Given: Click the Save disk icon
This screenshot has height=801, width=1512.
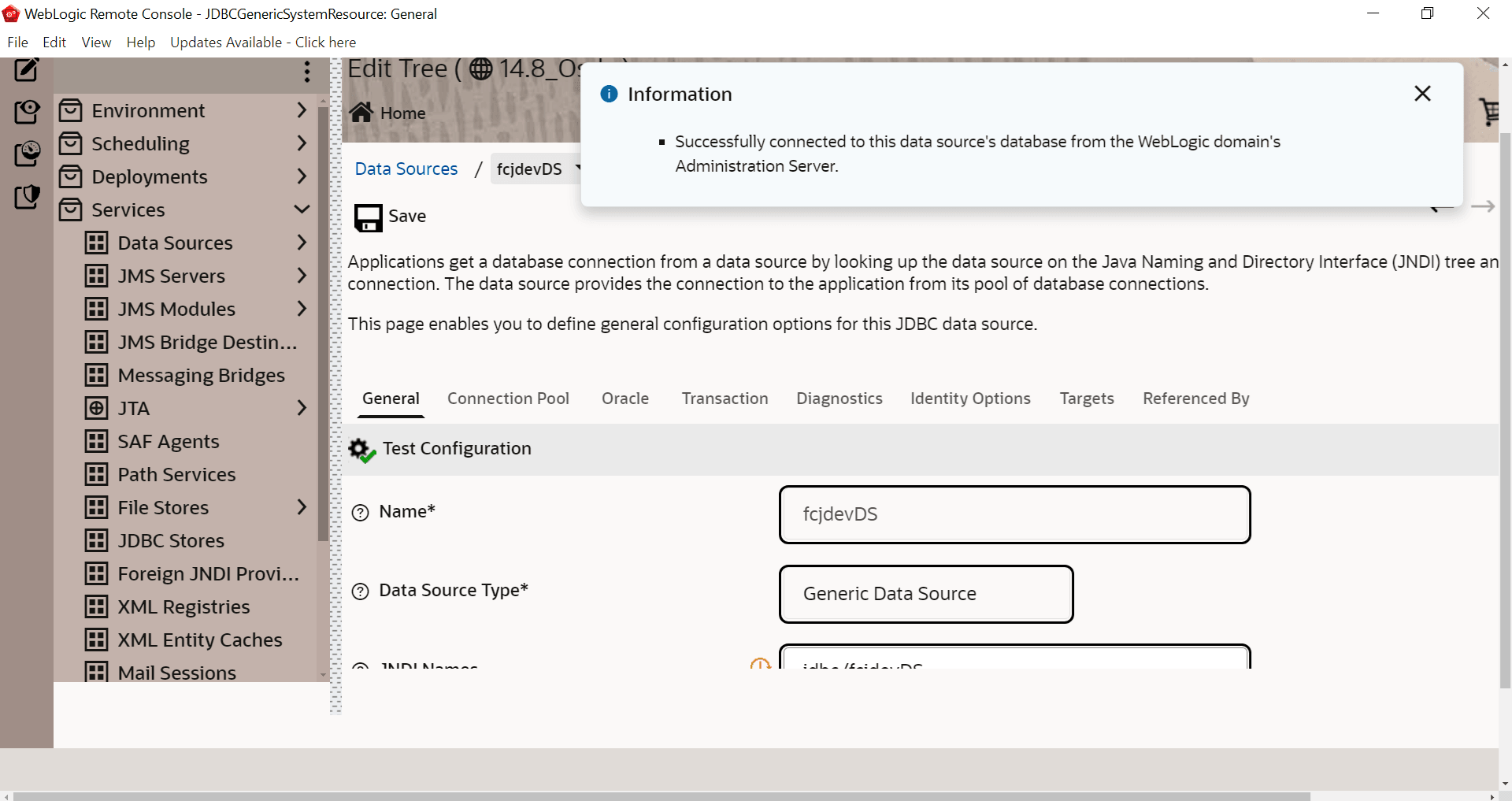Looking at the screenshot, I should pos(368,217).
